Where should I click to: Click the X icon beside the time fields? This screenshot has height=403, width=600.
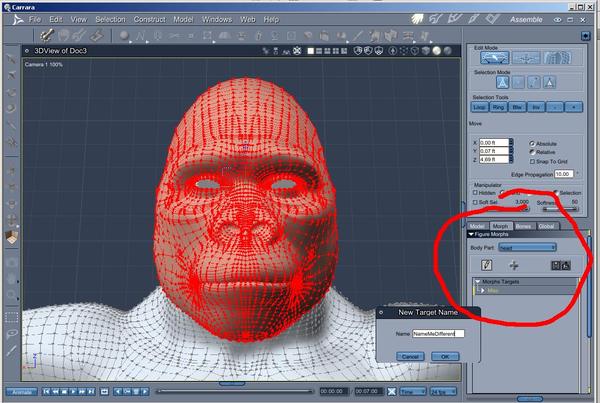(391, 392)
